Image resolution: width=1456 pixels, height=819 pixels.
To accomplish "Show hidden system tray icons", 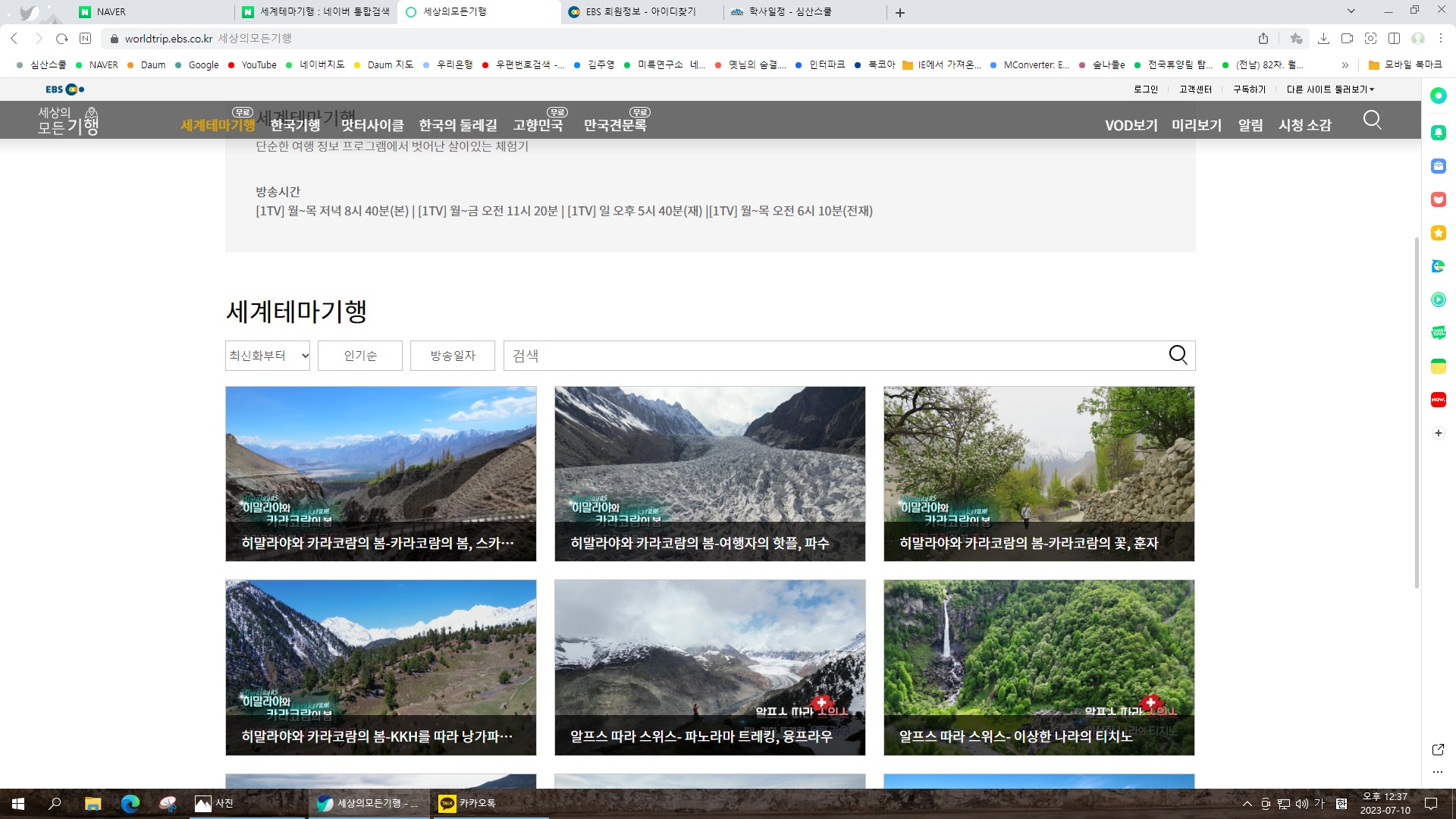I will (x=1247, y=803).
